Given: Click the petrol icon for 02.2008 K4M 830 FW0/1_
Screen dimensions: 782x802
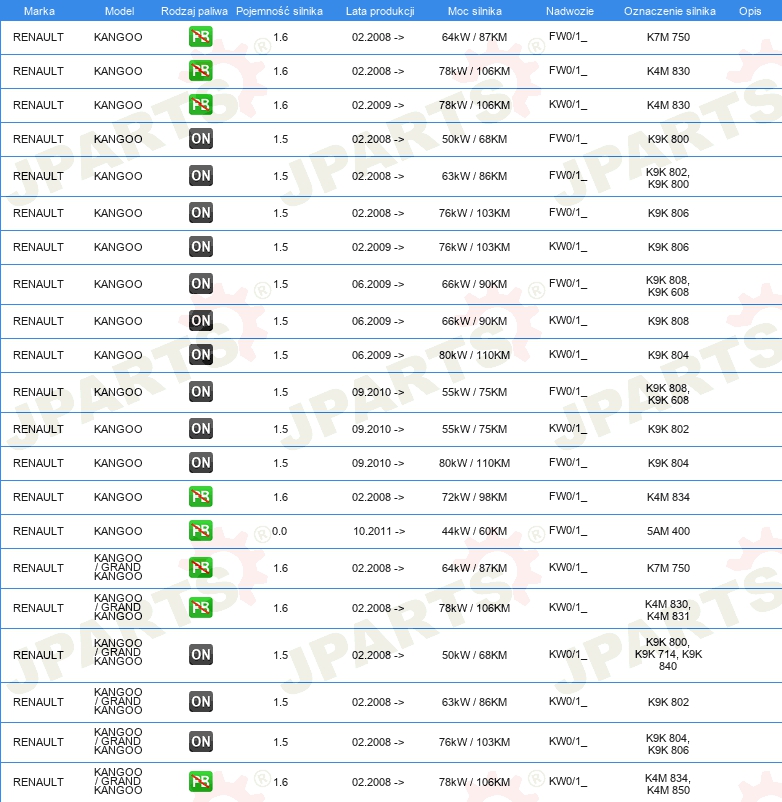Looking at the screenshot, I should [200, 71].
